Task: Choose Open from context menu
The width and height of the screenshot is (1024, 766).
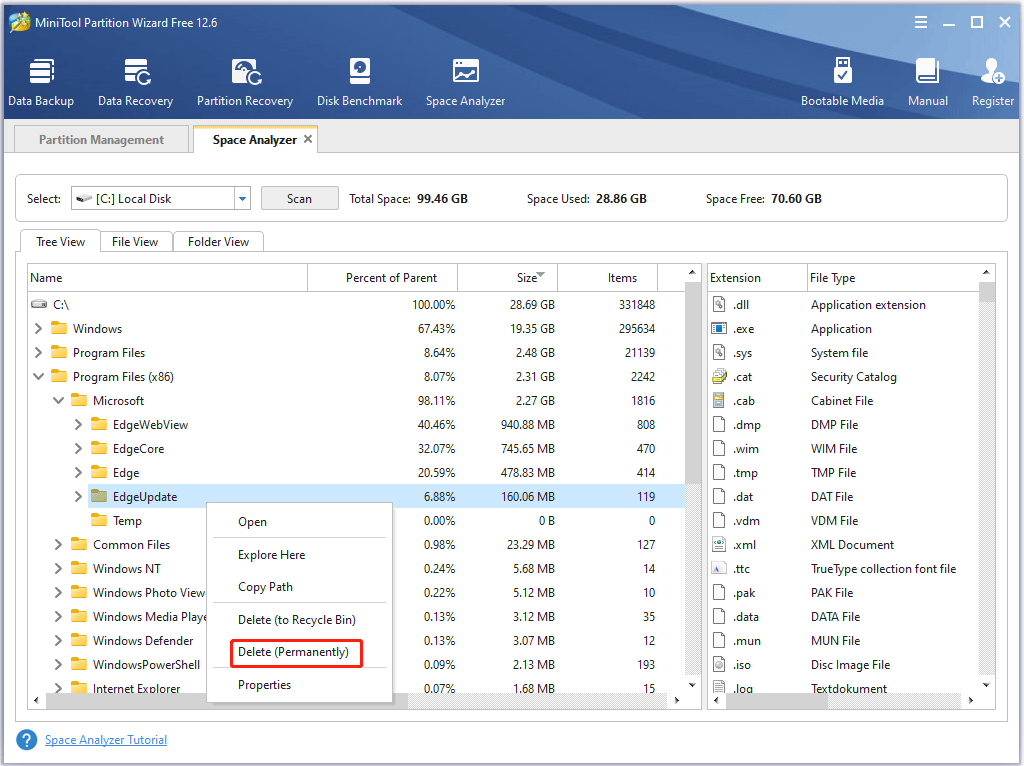Action: 252,522
